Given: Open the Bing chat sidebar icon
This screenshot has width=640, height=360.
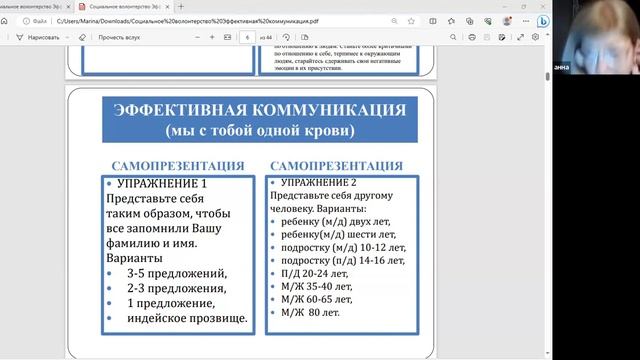Looking at the screenshot, I should click(543, 21).
